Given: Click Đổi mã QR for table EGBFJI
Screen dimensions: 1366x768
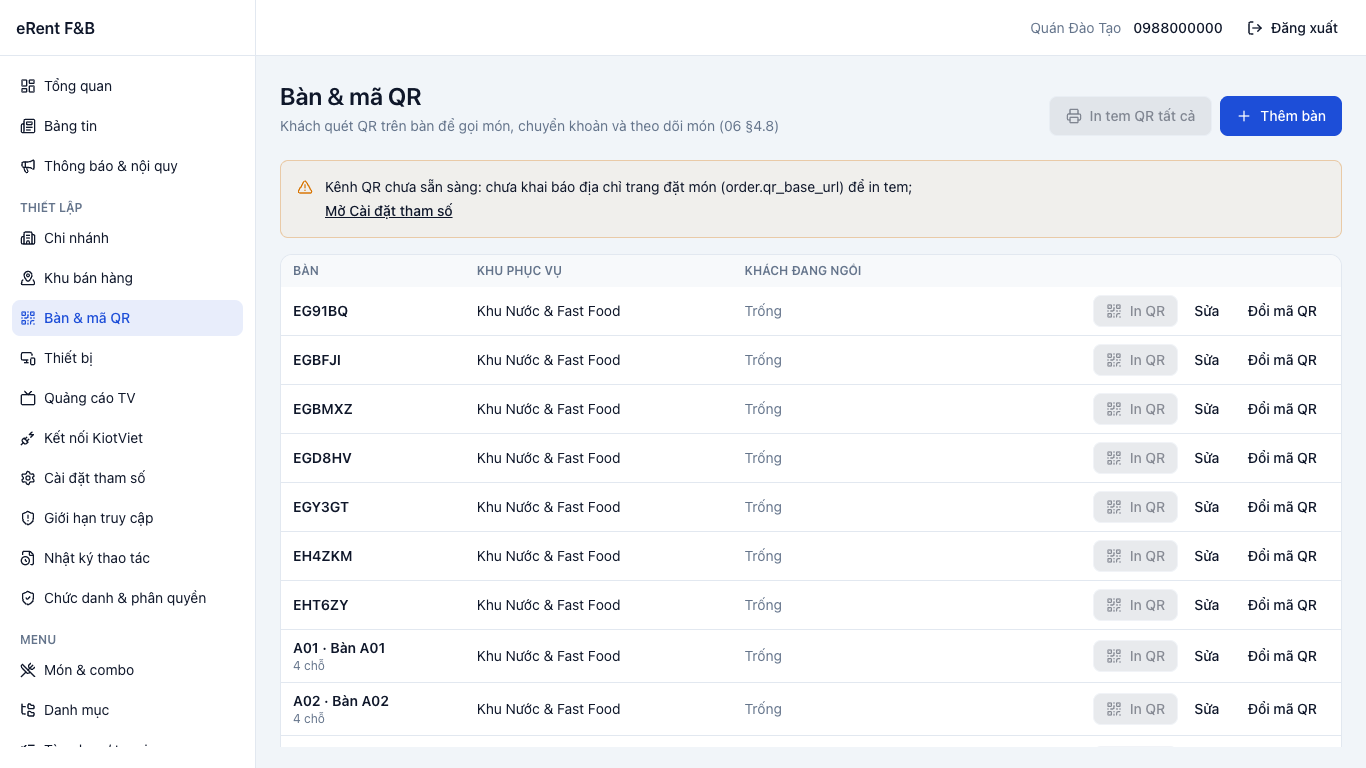Looking at the screenshot, I should click(1282, 360).
